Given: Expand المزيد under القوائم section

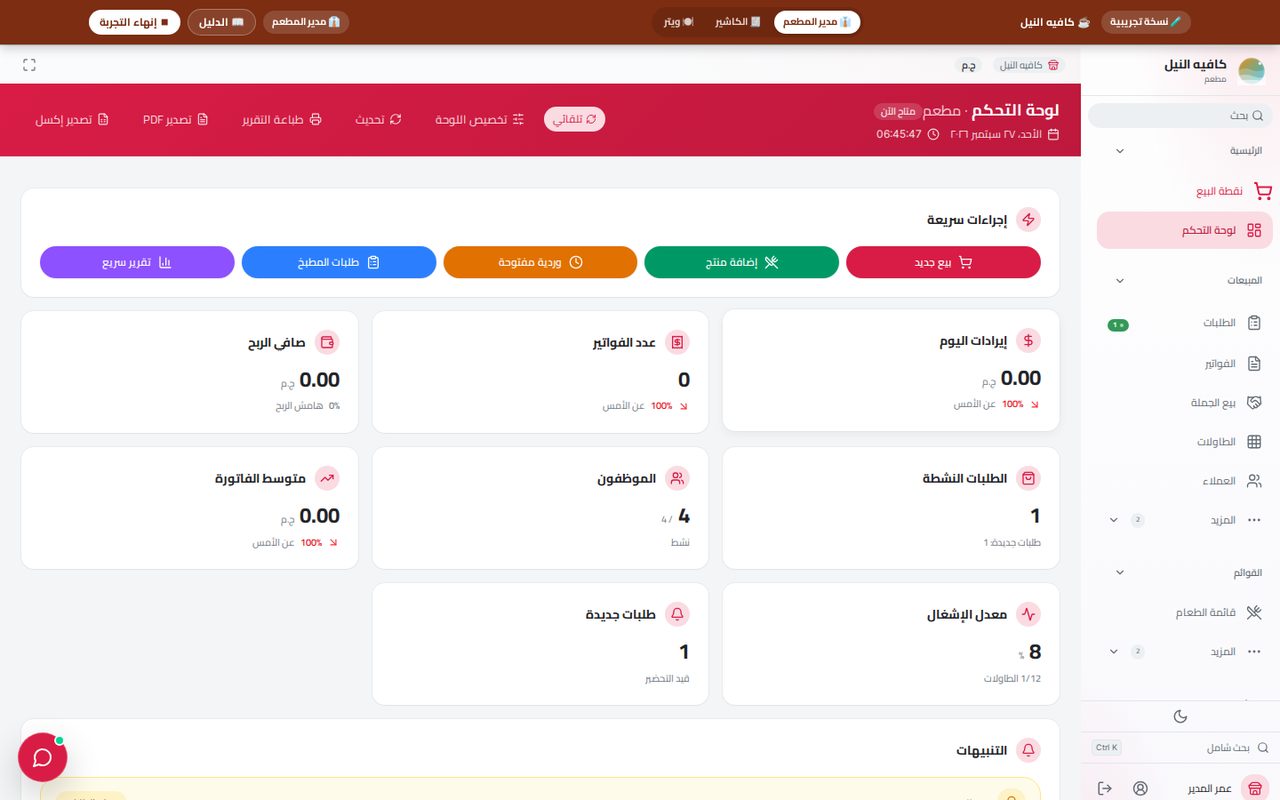Looking at the screenshot, I should click(1185, 652).
